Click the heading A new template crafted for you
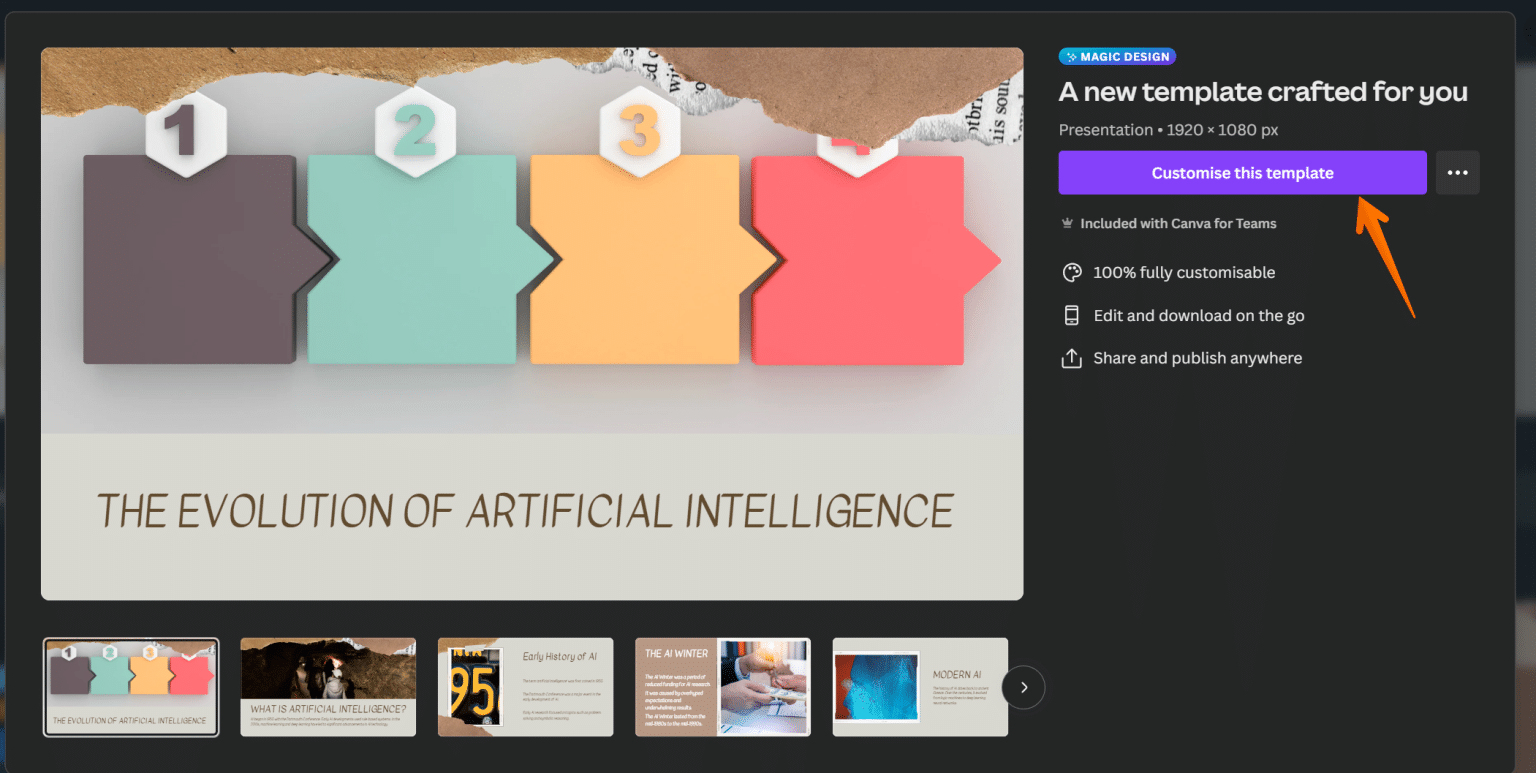Screen dimensions: 1536x773 [1264, 91]
